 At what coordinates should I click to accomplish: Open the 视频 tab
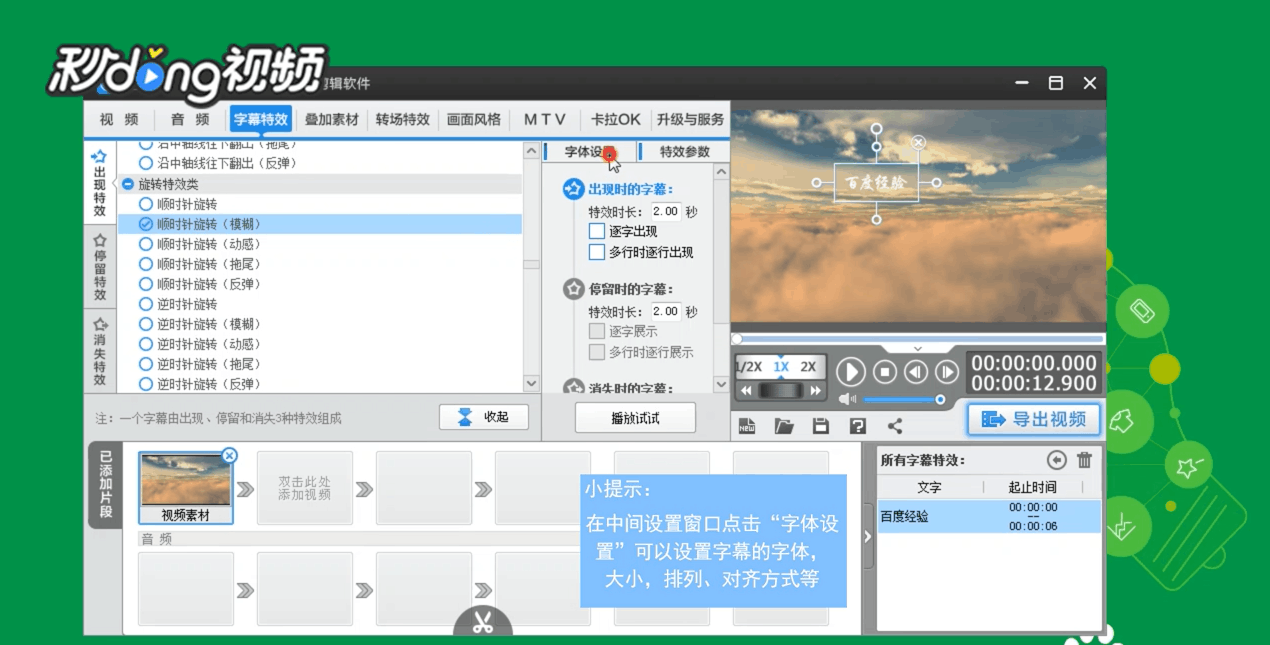[119, 119]
